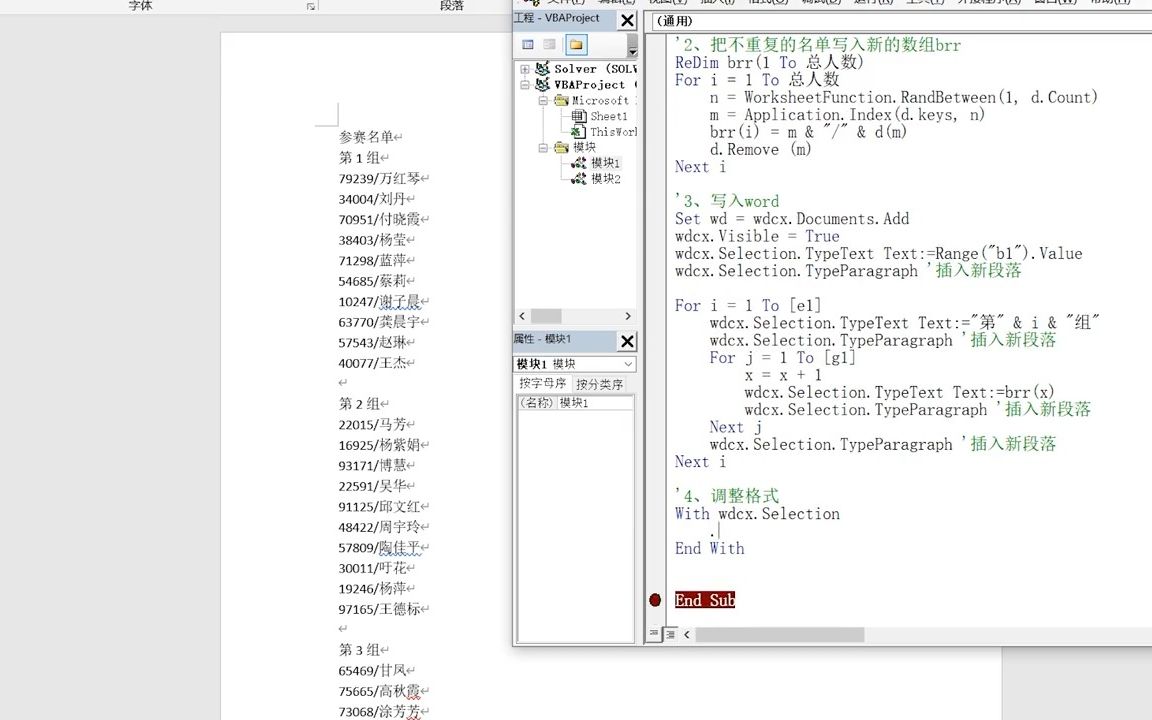The width and height of the screenshot is (1152, 720).
Task: Click the left arrow of the code scrollbar
Action: coord(686,634)
